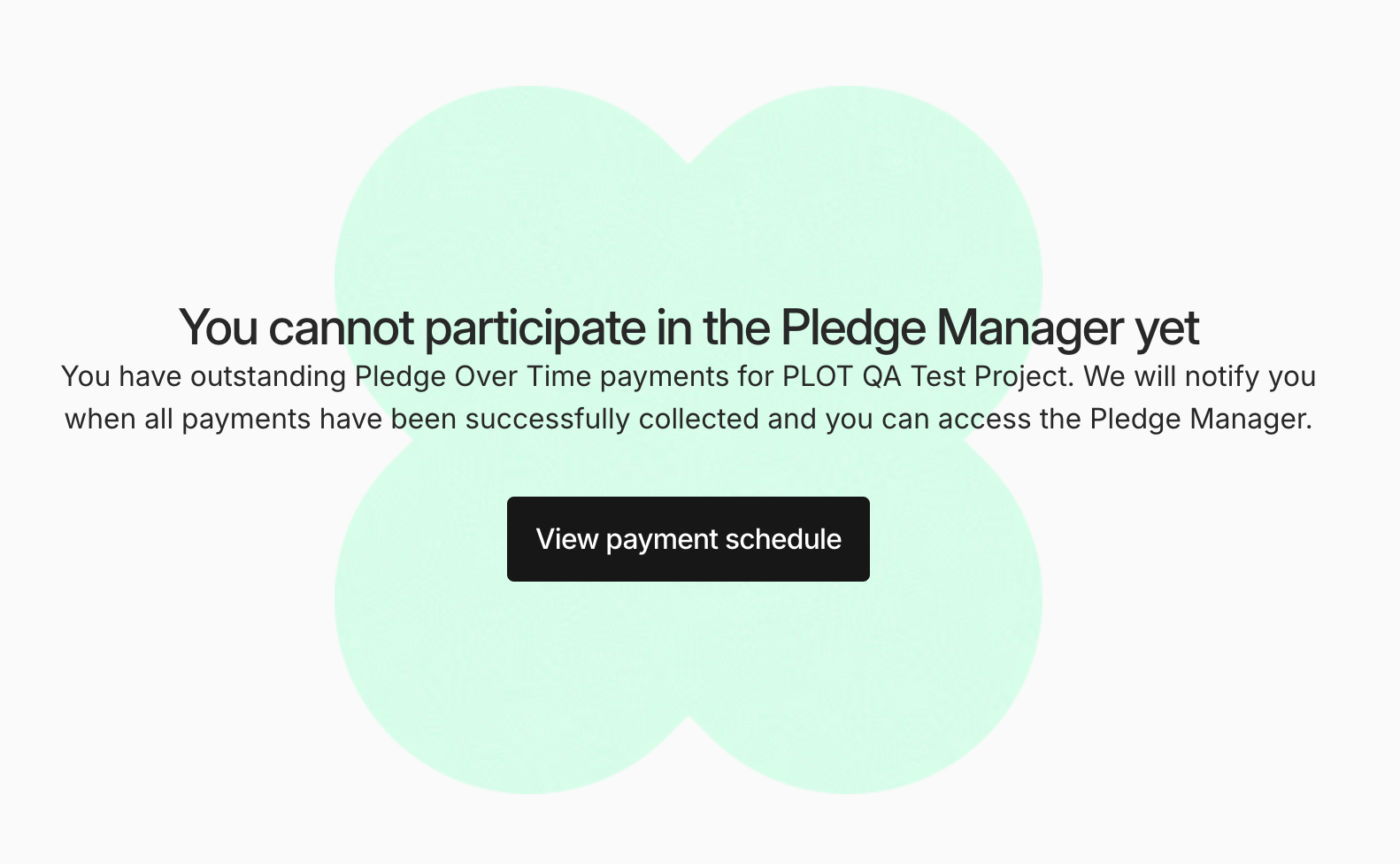Click the "successfully collected" phrase
The height and width of the screenshot is (864, 1400).
[612, 419]
